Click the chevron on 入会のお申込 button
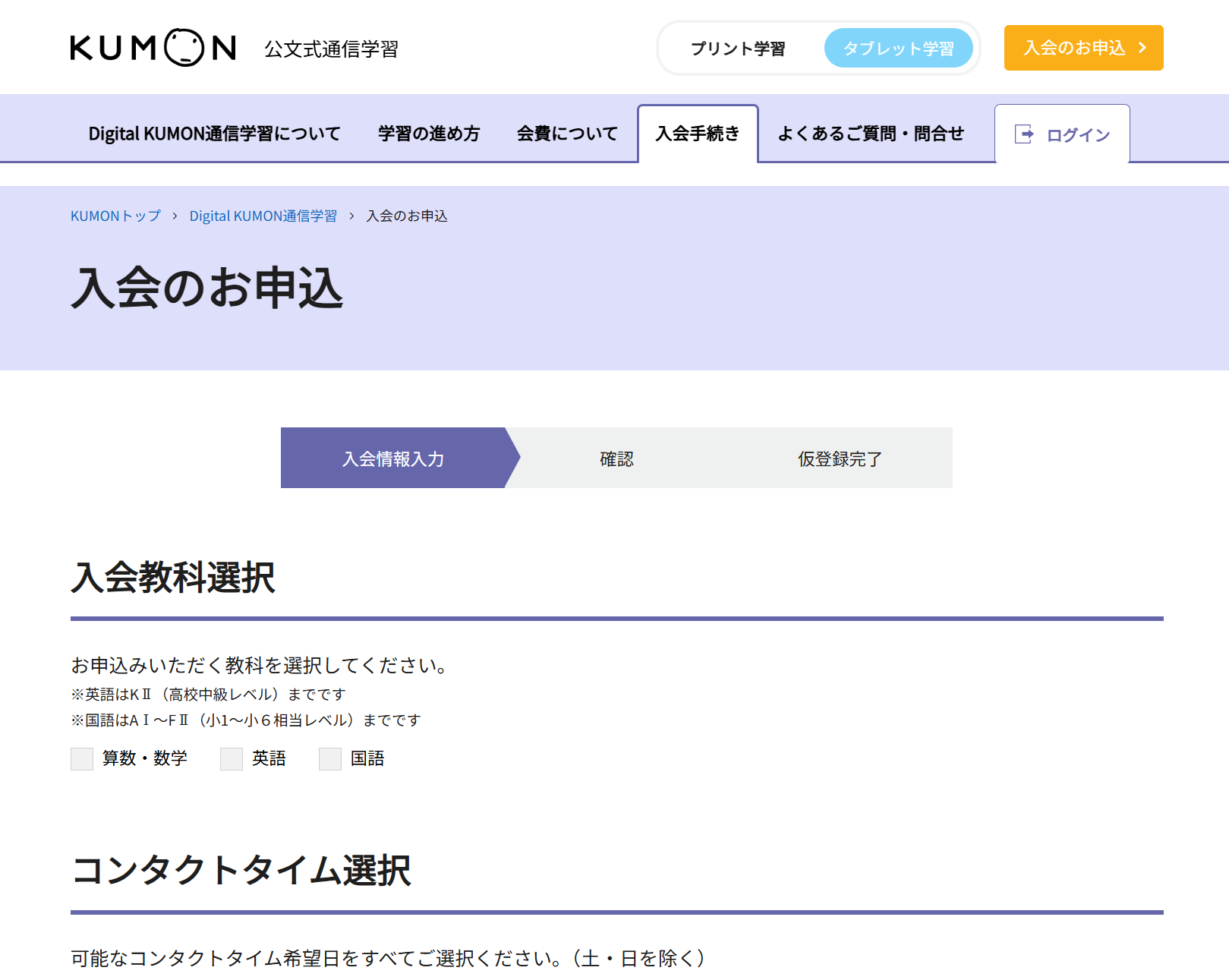 [x=1142, y=48]
